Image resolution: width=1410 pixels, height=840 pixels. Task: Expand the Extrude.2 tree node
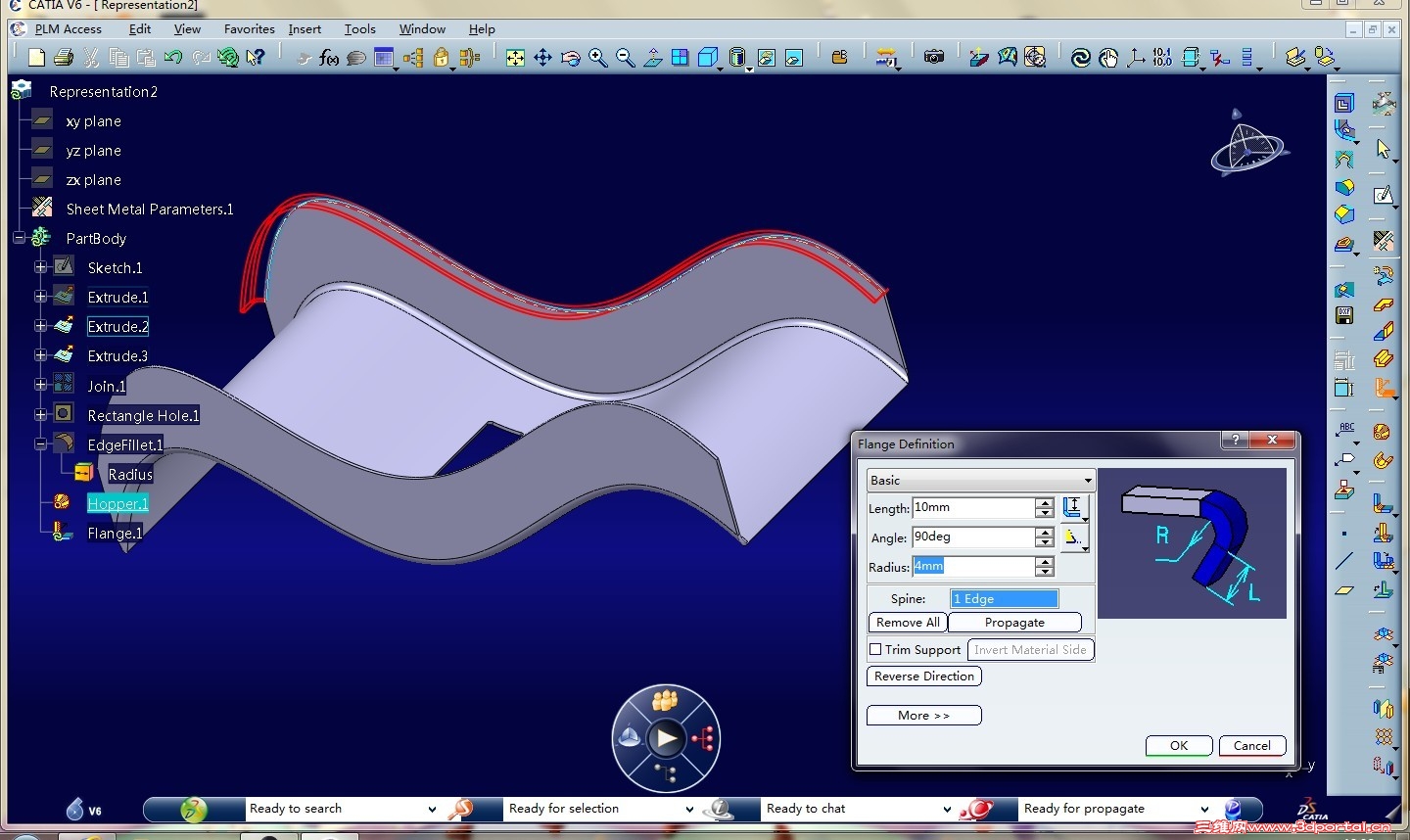coord(40,326)
